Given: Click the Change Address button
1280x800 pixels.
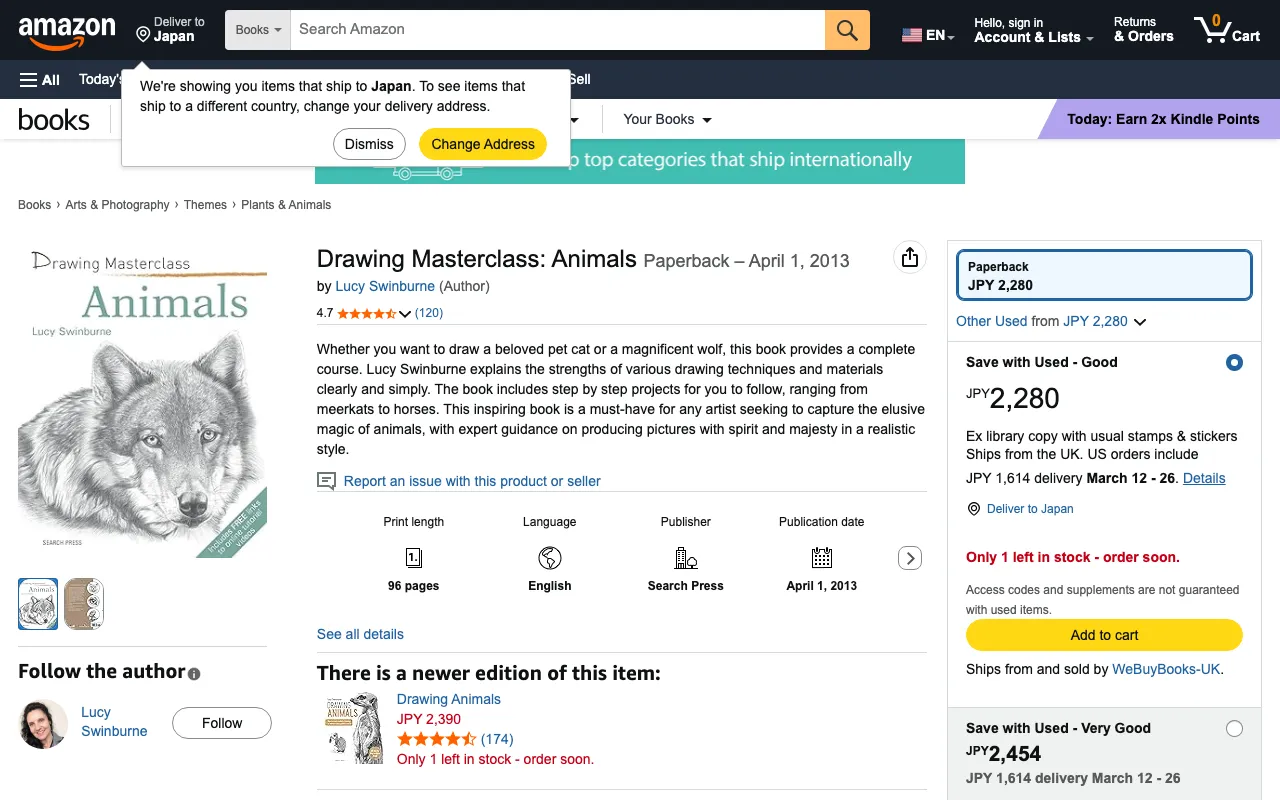Looking at the screenshot, I should tap(482, 143).
